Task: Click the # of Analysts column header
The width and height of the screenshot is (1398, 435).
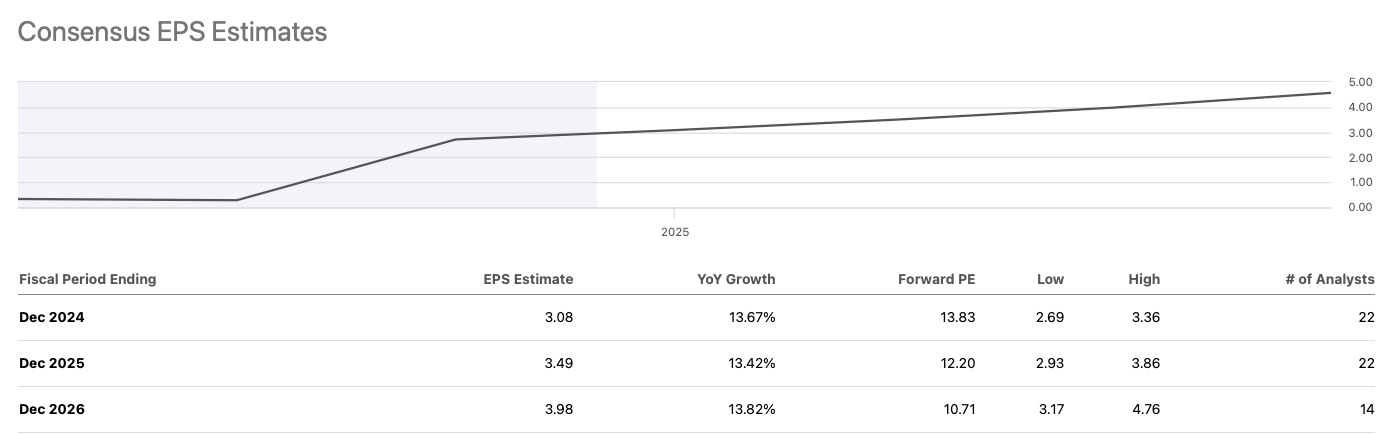Action: (x=1330, y=279)
